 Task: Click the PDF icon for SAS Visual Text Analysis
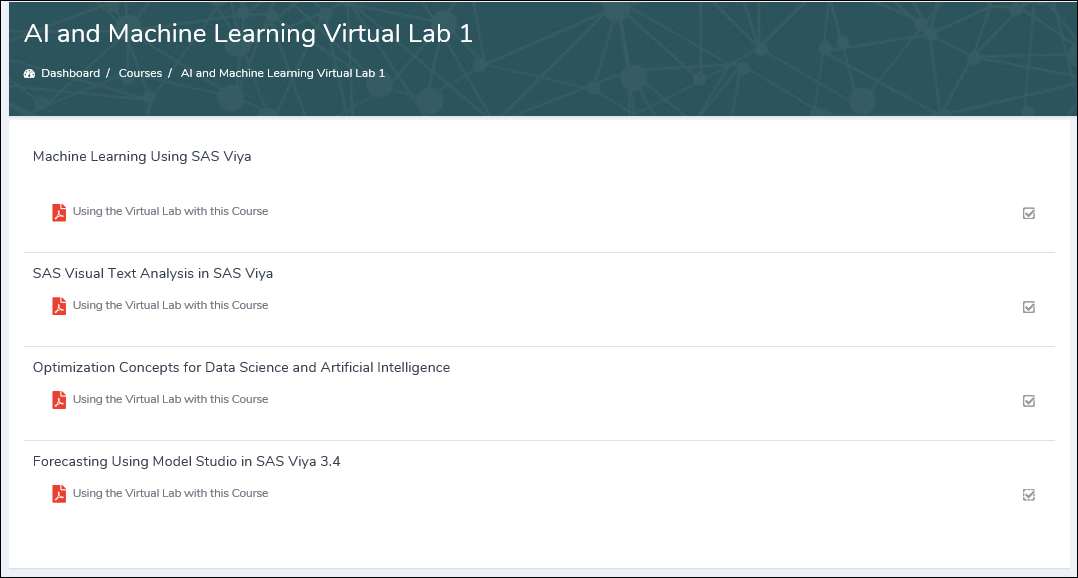[x=59, y=306]
